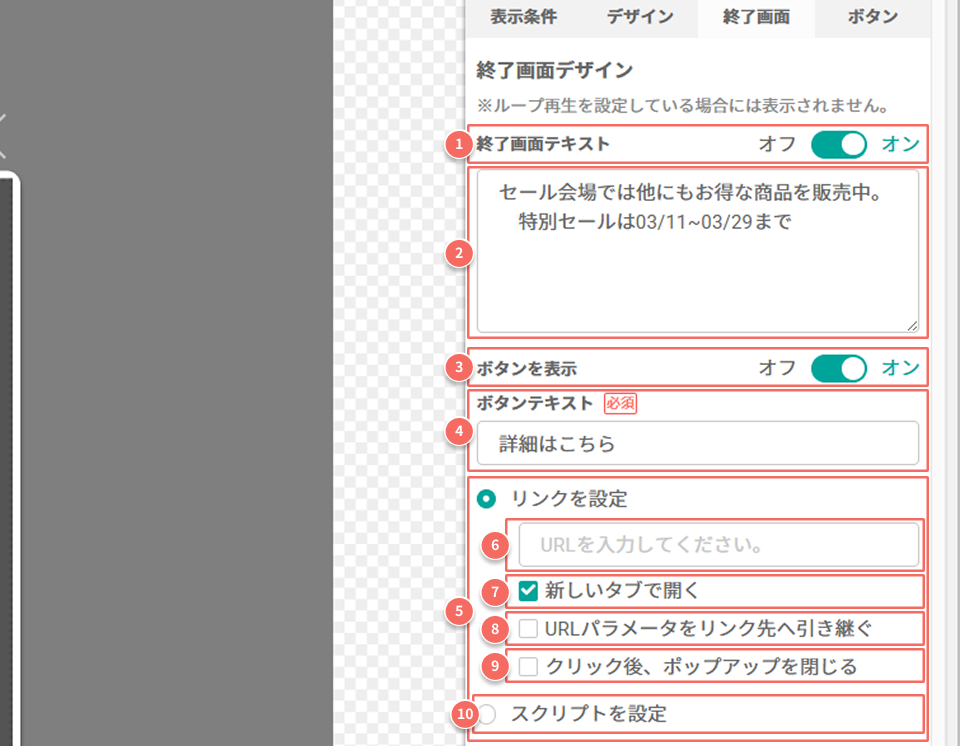This screenshot has width=960, height=746.
Task: Select the リンクを設定 radio button
Action: [487, 499]
